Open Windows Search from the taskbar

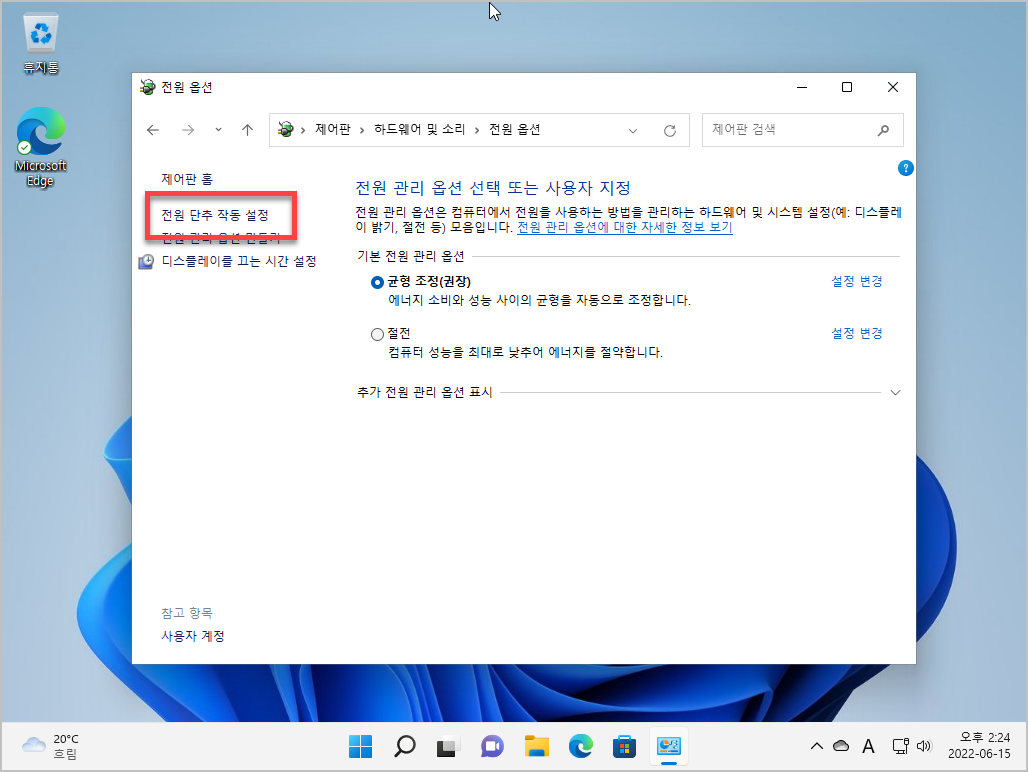404,746
